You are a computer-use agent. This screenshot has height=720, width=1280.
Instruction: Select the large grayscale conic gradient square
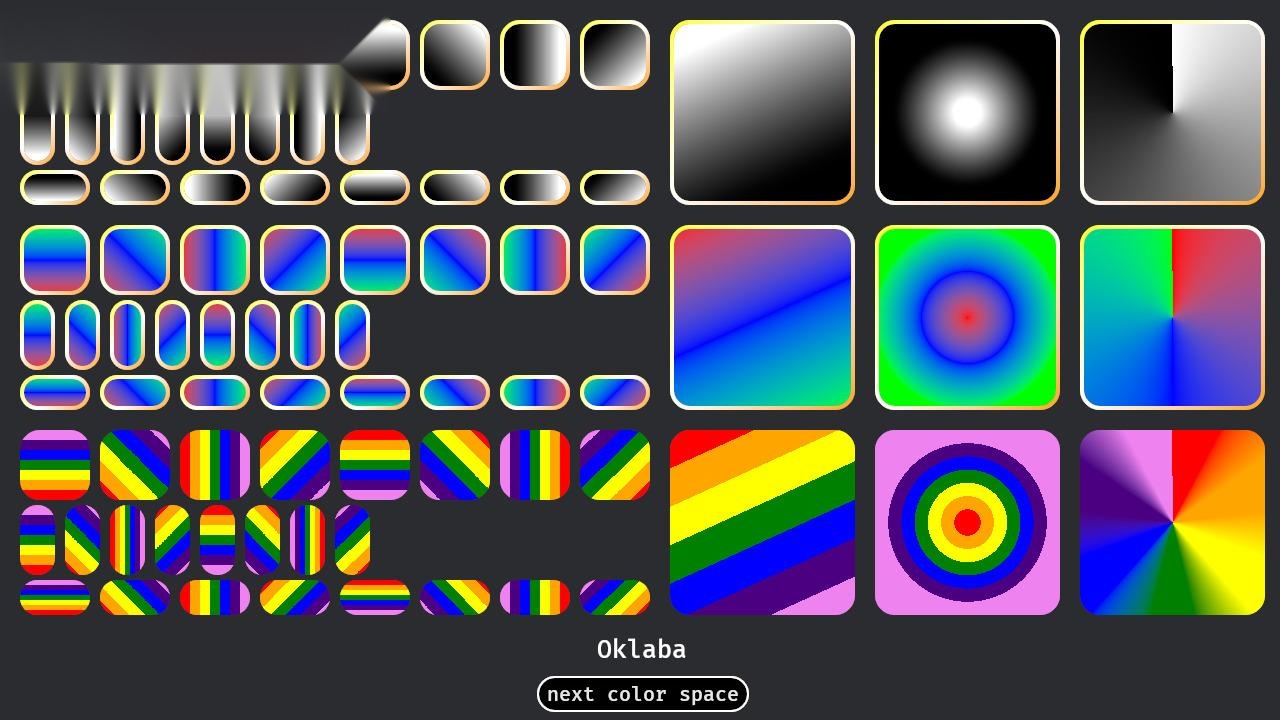pyautogui.click(x=1172, y=112)
